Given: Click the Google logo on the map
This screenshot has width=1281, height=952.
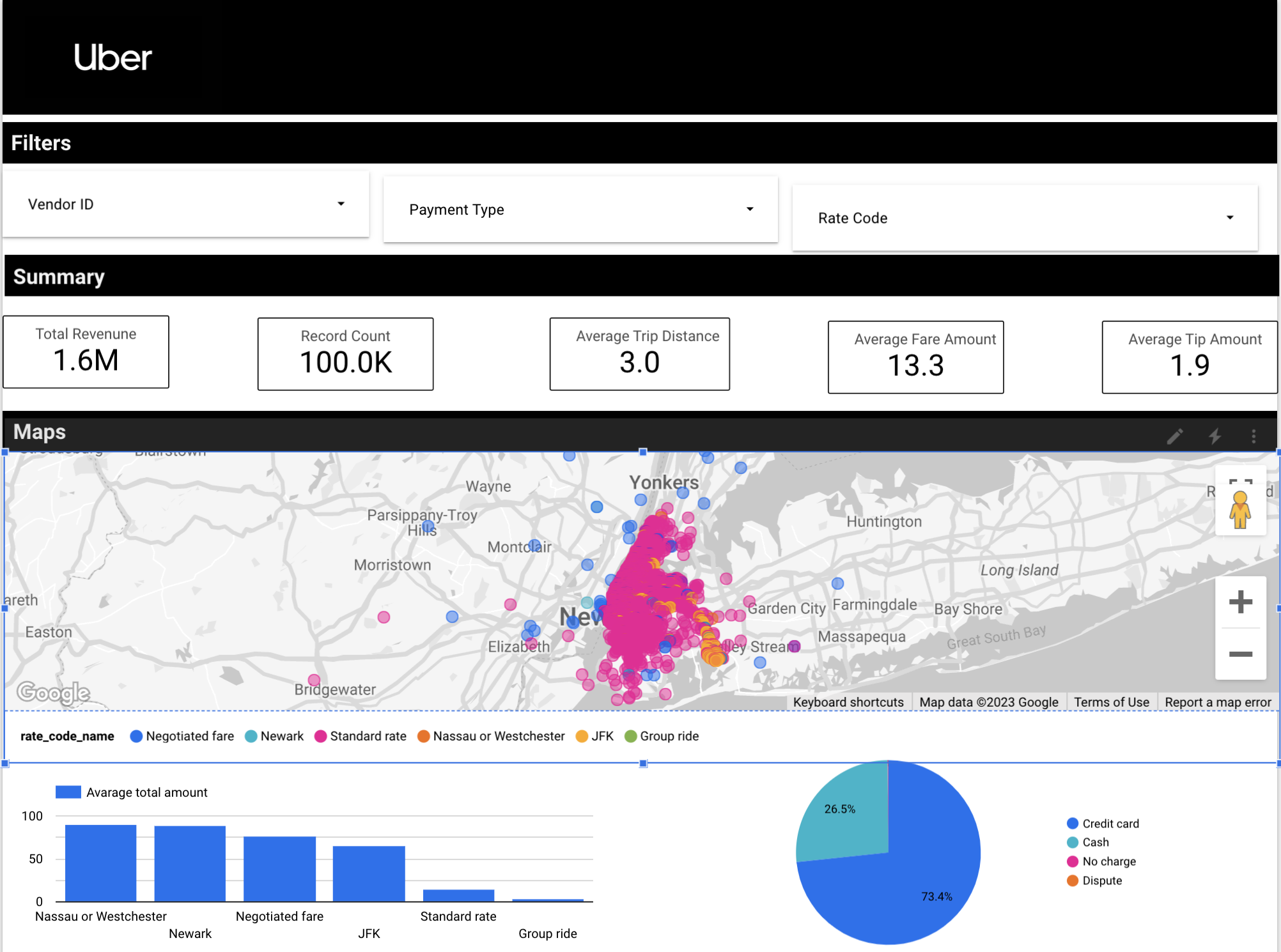Looking at the screenshot, I should click(x=53, y=693).
